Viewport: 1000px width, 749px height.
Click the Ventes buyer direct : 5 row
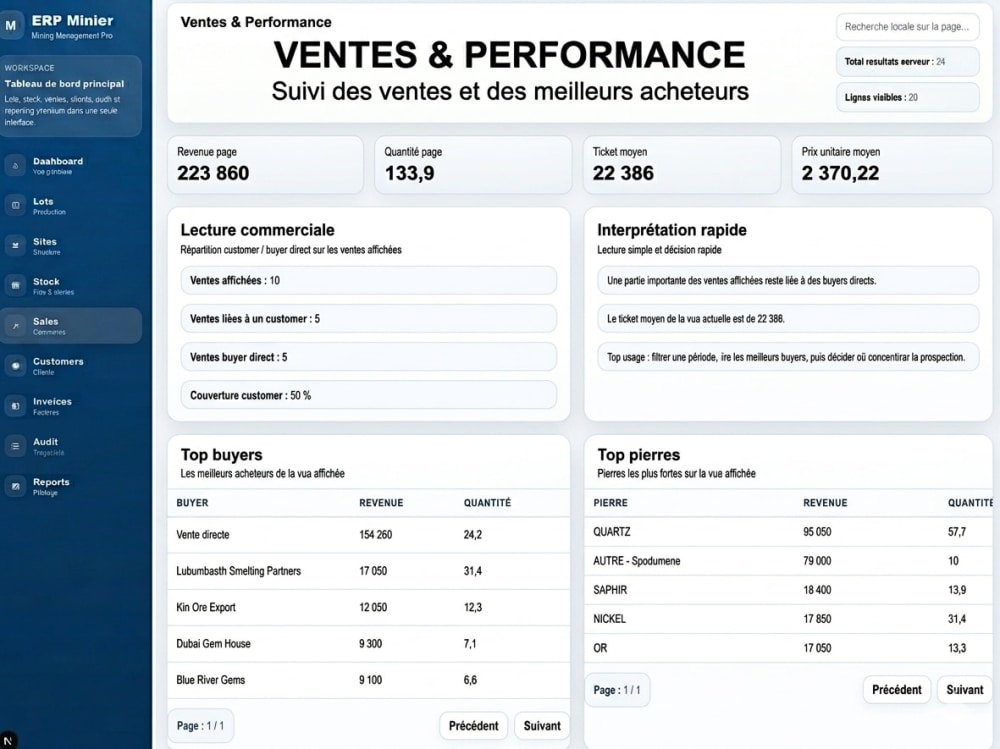coord(369,357)
